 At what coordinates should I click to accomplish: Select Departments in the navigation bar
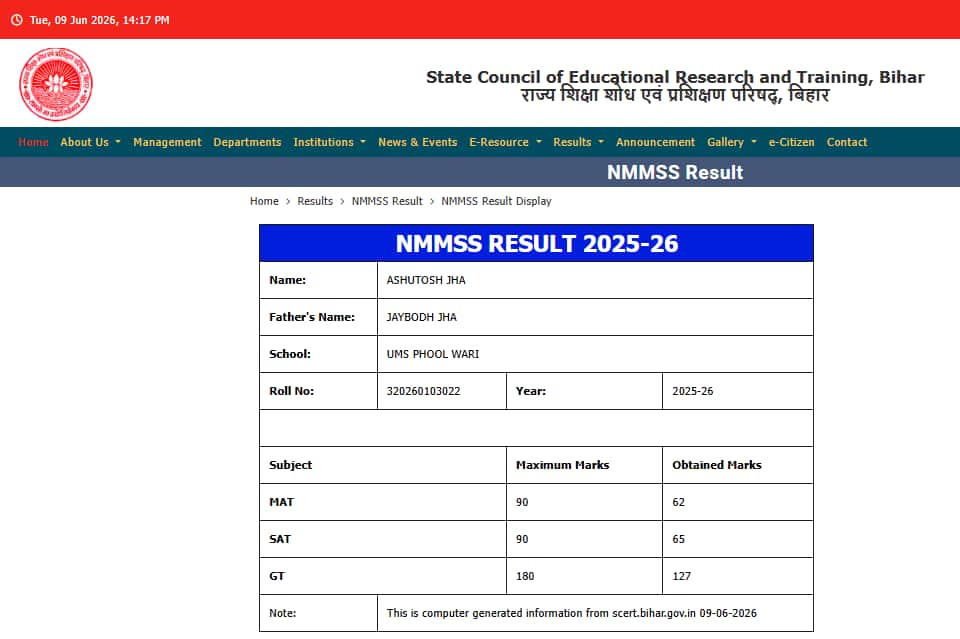click(x=247, y=142)
